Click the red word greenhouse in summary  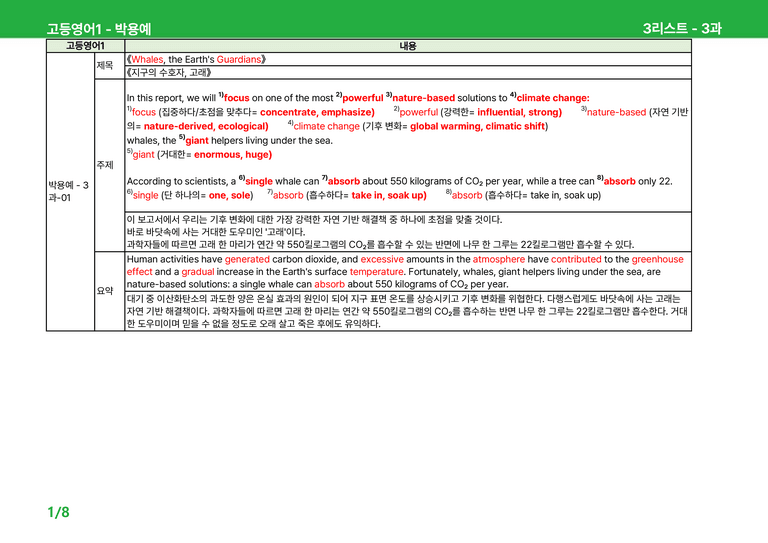coord(657,259)
